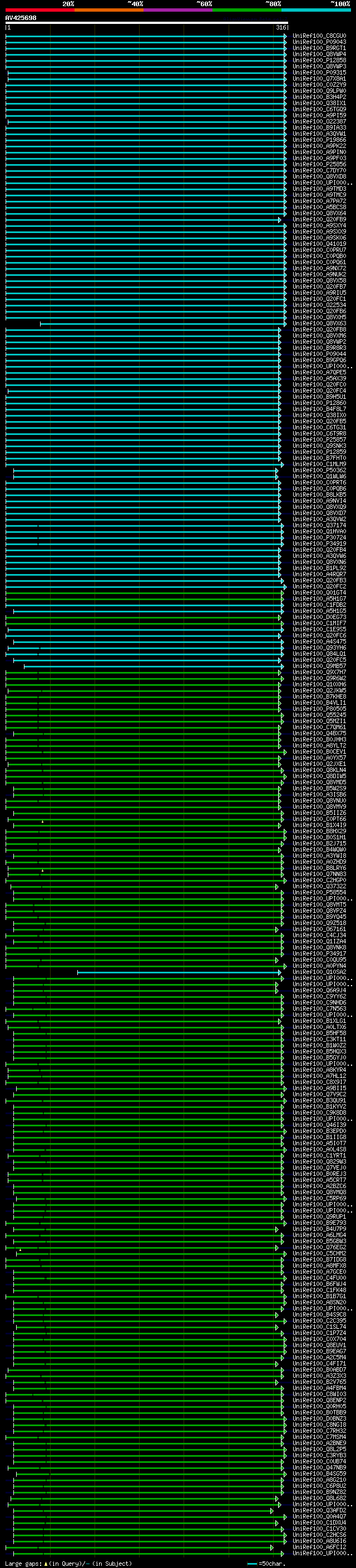The image size is (356, 1568).
Task: Choose the UniRef100_A7PA72 hit
Action: tap(319, 201)
